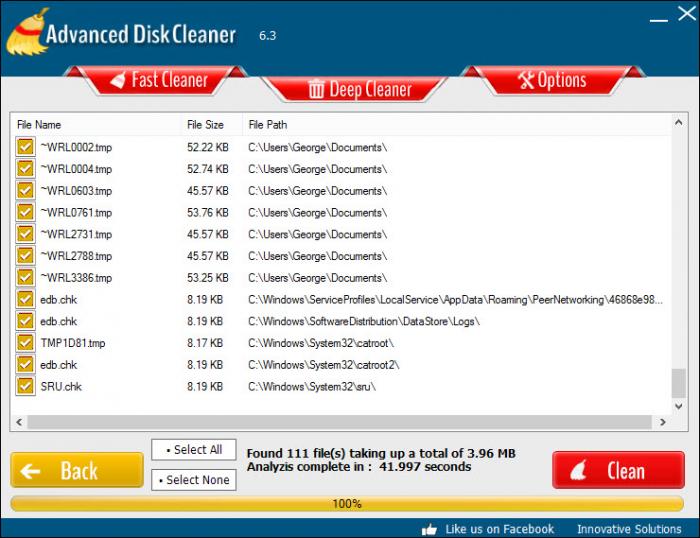Click the vertical scrollbar down arrow

coord(679,406)
